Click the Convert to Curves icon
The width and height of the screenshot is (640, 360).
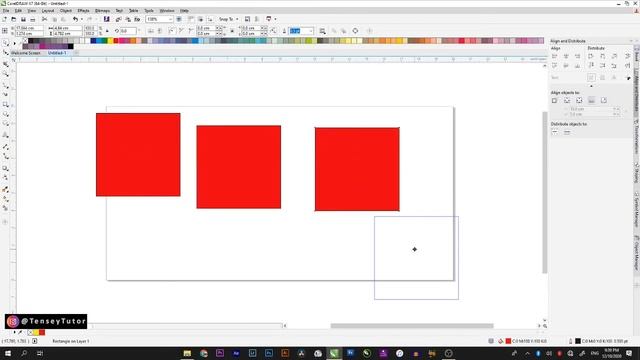coord(355,31)
